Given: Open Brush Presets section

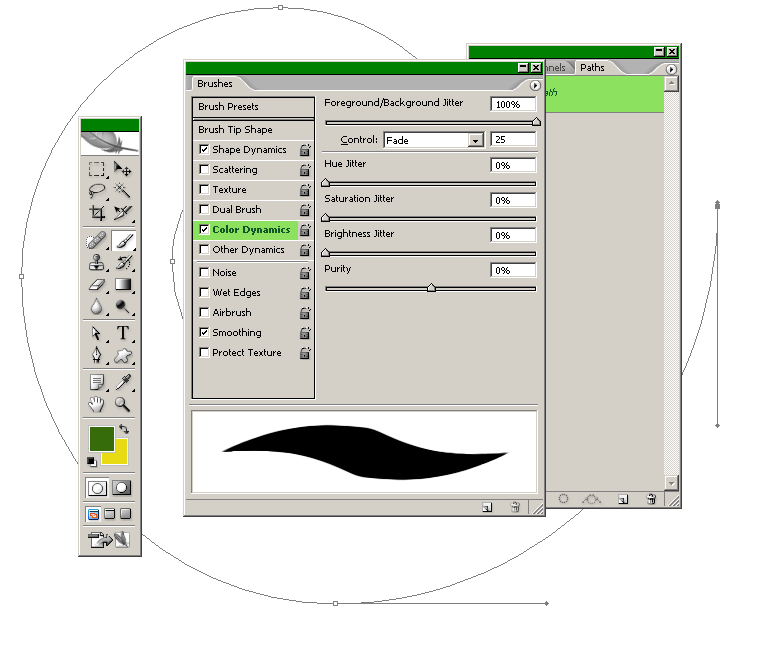Looking at the screenshot, I should pyautogui.click(x=253, y=107).
